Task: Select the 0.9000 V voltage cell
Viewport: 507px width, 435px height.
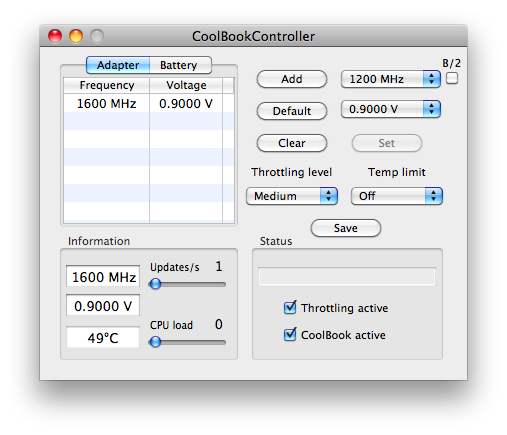Action: click(186, 104)
